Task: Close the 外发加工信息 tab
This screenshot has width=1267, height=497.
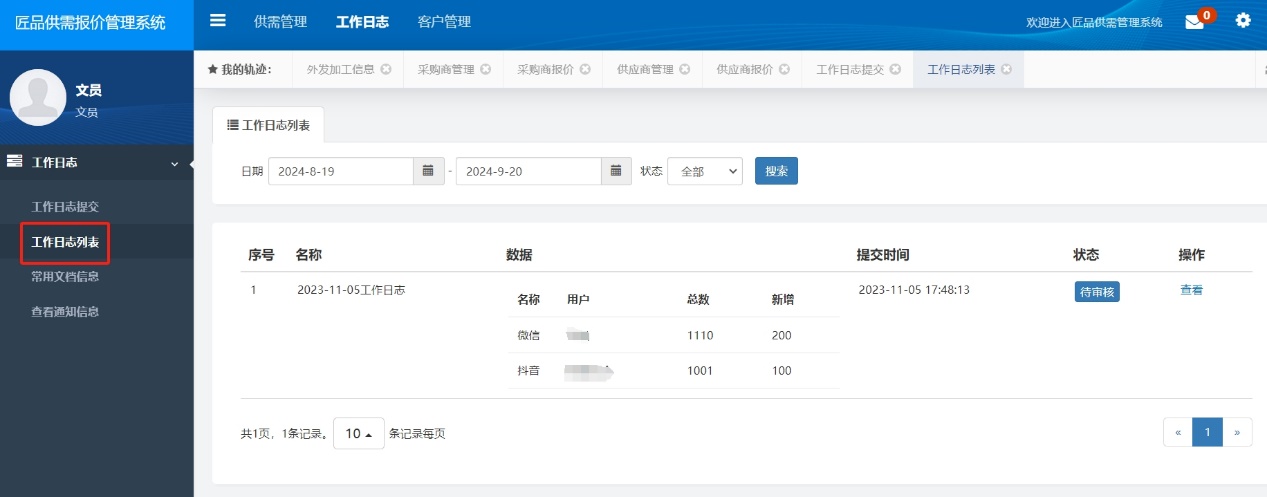Action: click(386, 69)
